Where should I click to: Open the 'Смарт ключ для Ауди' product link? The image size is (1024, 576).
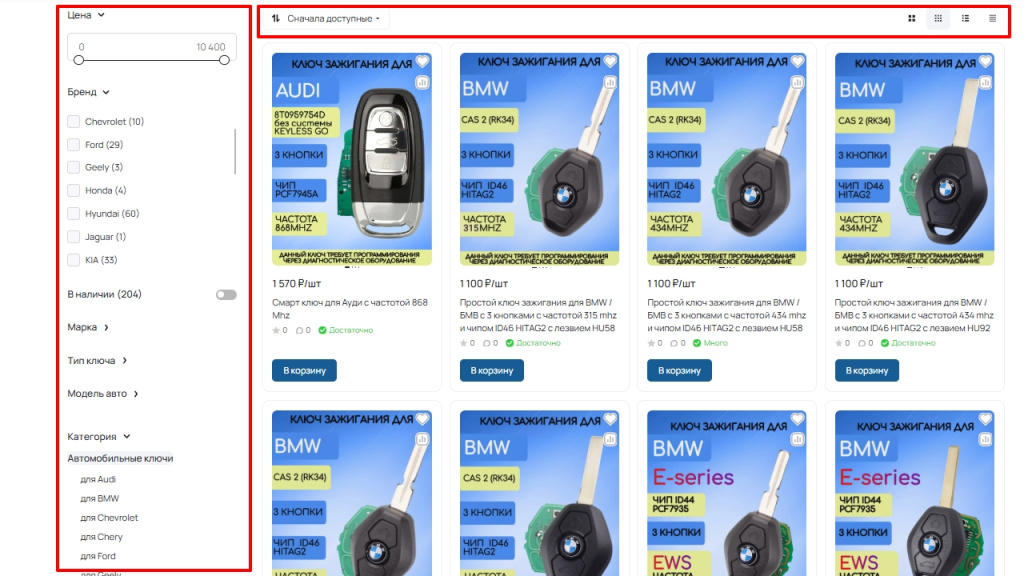[x=350, y=309]
